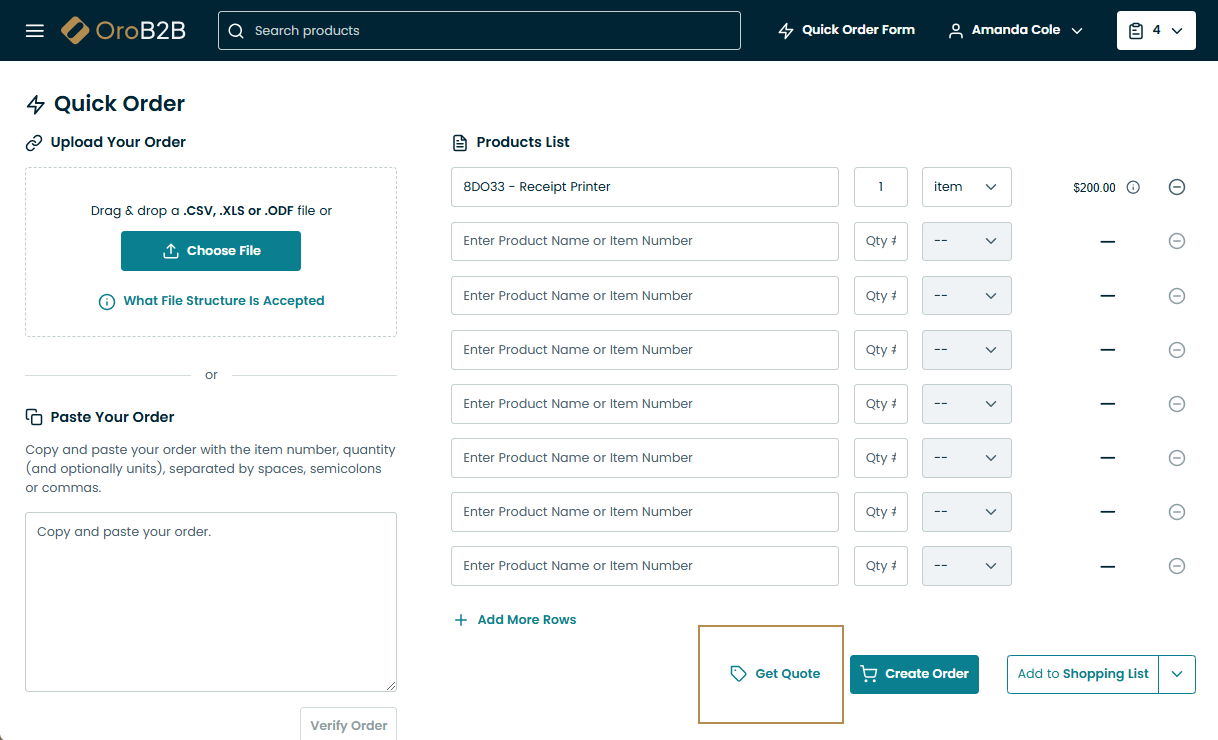The image size is (1218, 740).
Task: Click the price info icon beside $200.00
Action: coord(1133,187)
